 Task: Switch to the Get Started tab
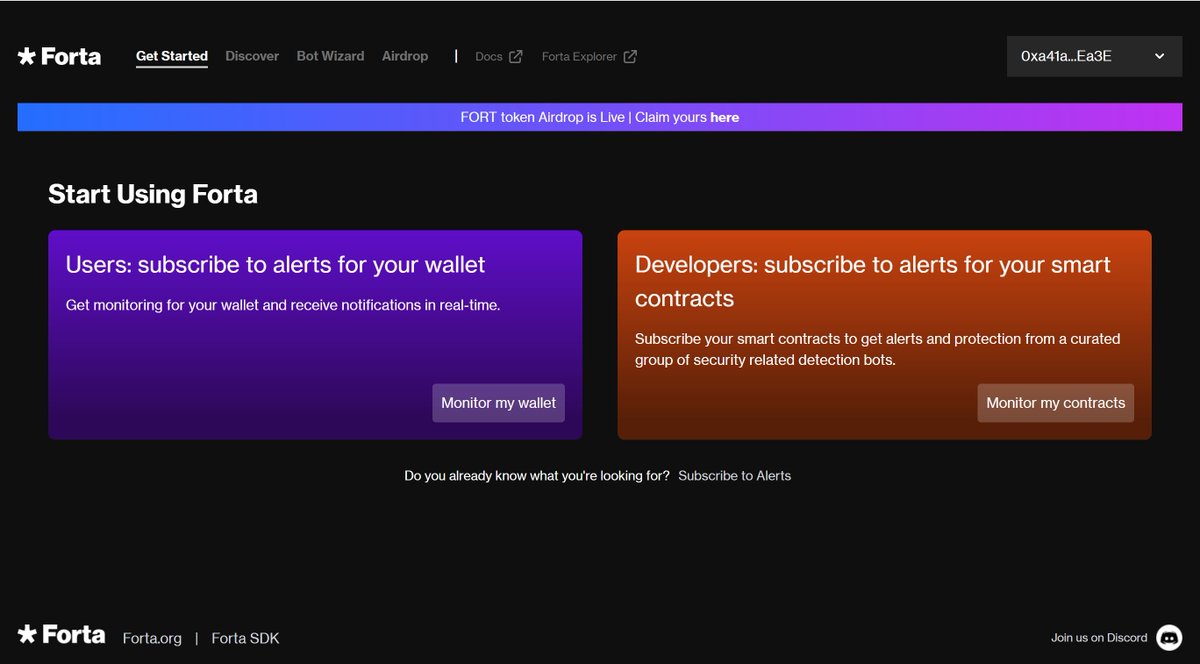(x=172, y=56)
